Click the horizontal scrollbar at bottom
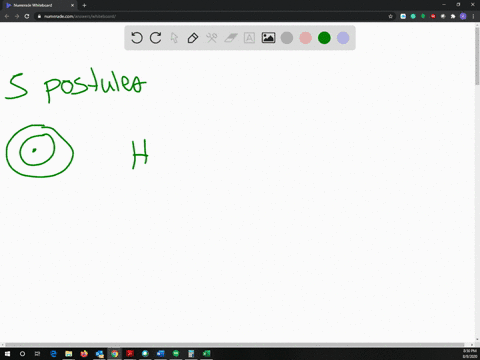480x360 pixels. click(235, 345)
